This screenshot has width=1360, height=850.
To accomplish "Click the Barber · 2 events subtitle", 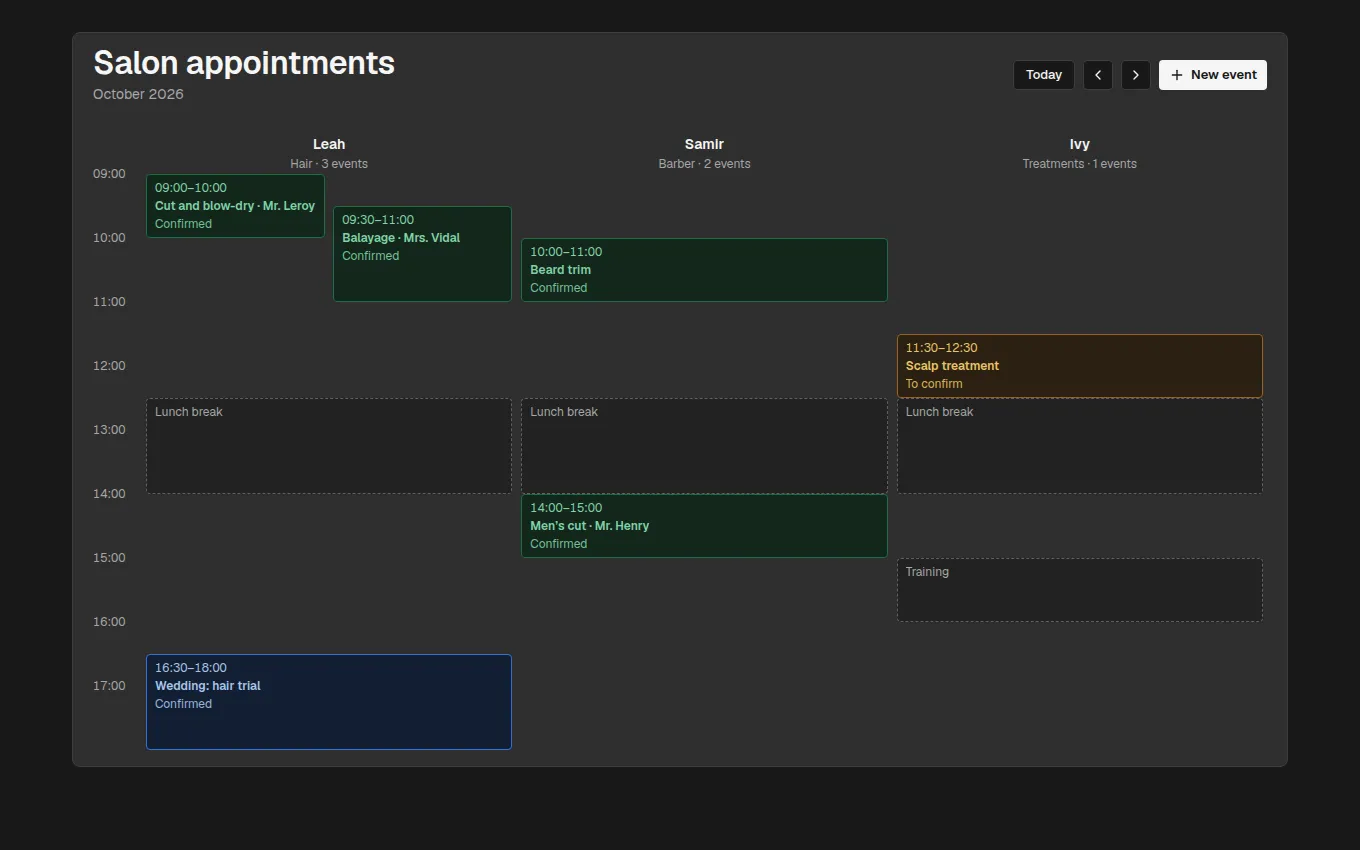I will [x=704, y=164].
